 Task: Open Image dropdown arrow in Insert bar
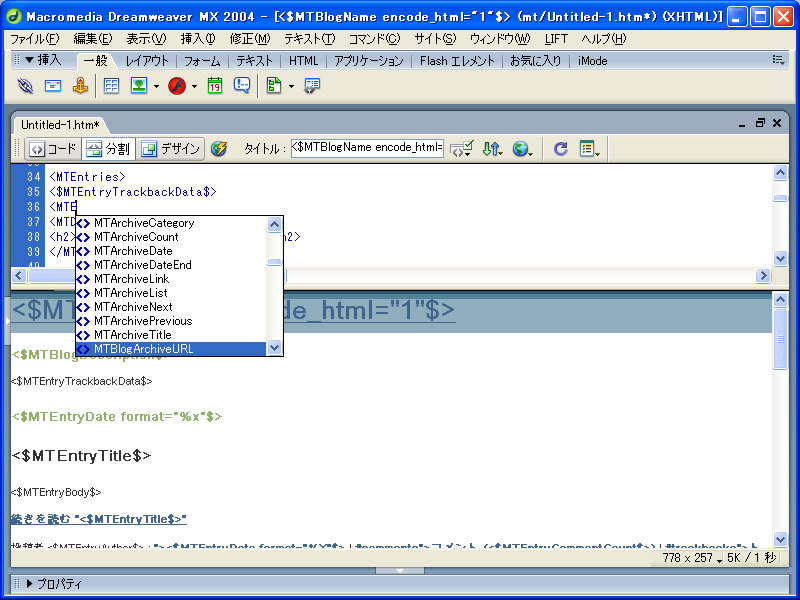click(x=156, y=87)
